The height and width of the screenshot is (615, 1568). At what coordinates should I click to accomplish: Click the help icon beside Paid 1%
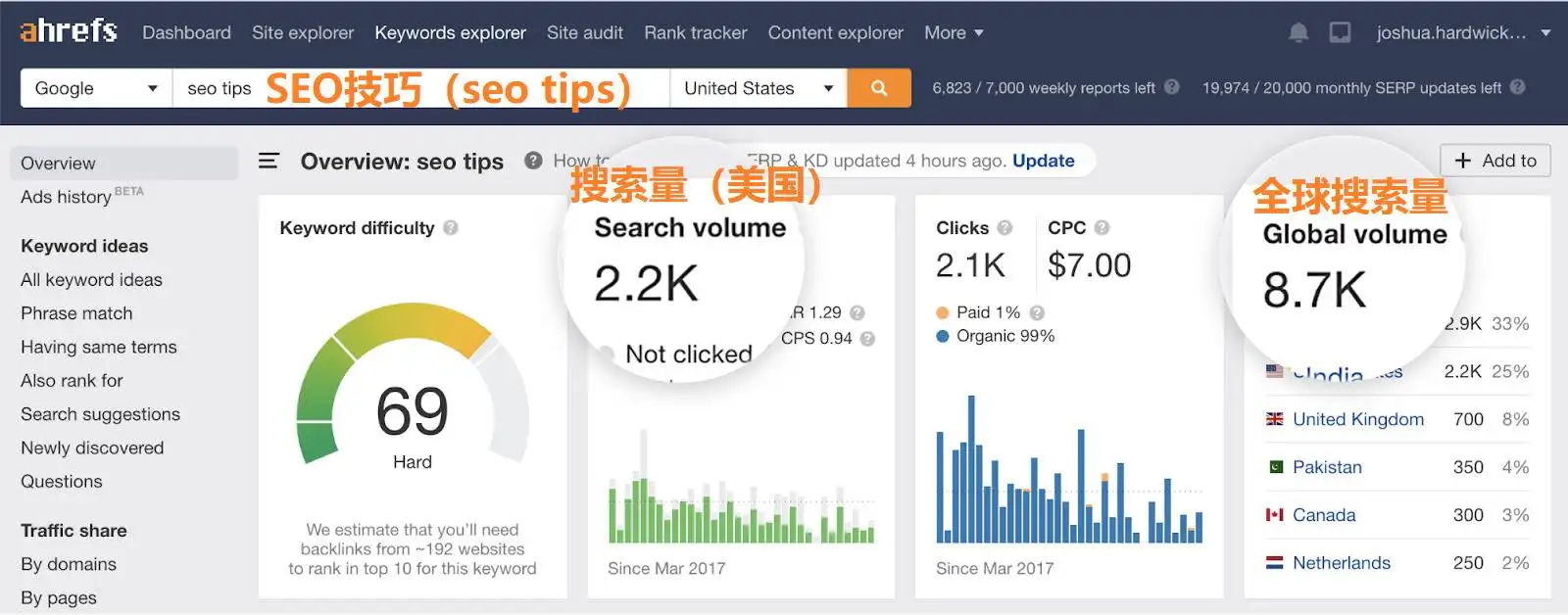[1037, 312]
